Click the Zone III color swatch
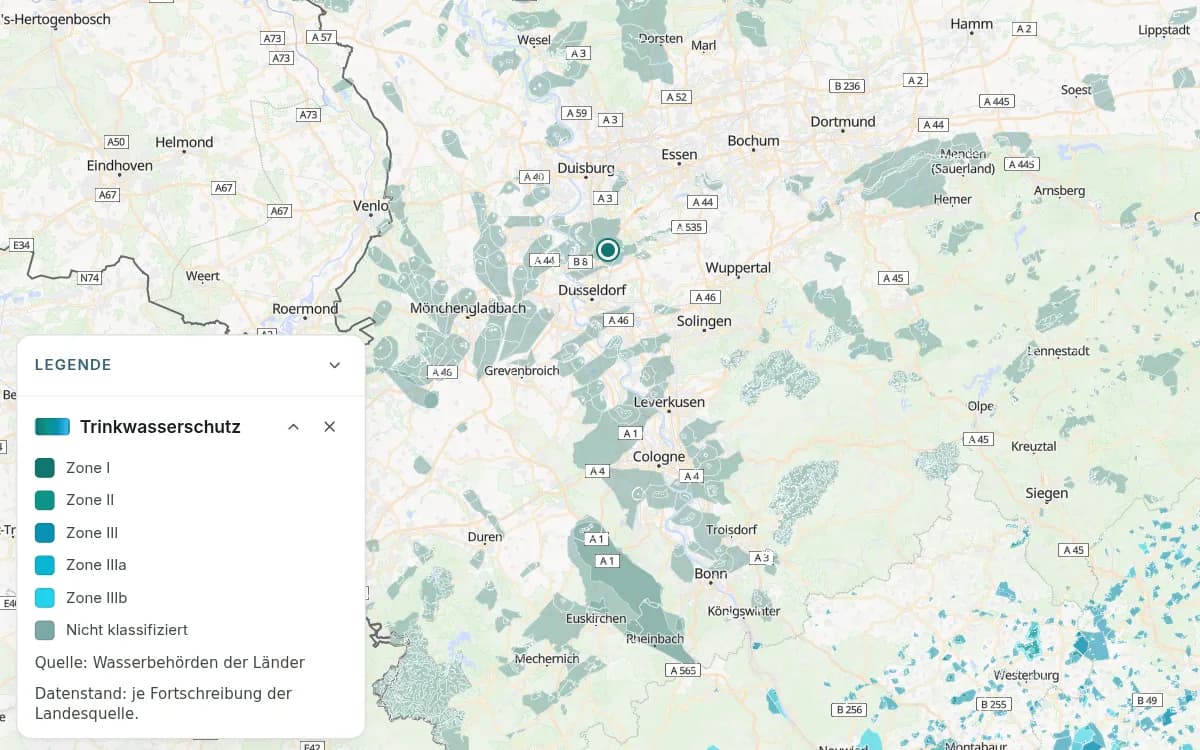The height and width of the screenshot is (750, 1200). point(45,533)
